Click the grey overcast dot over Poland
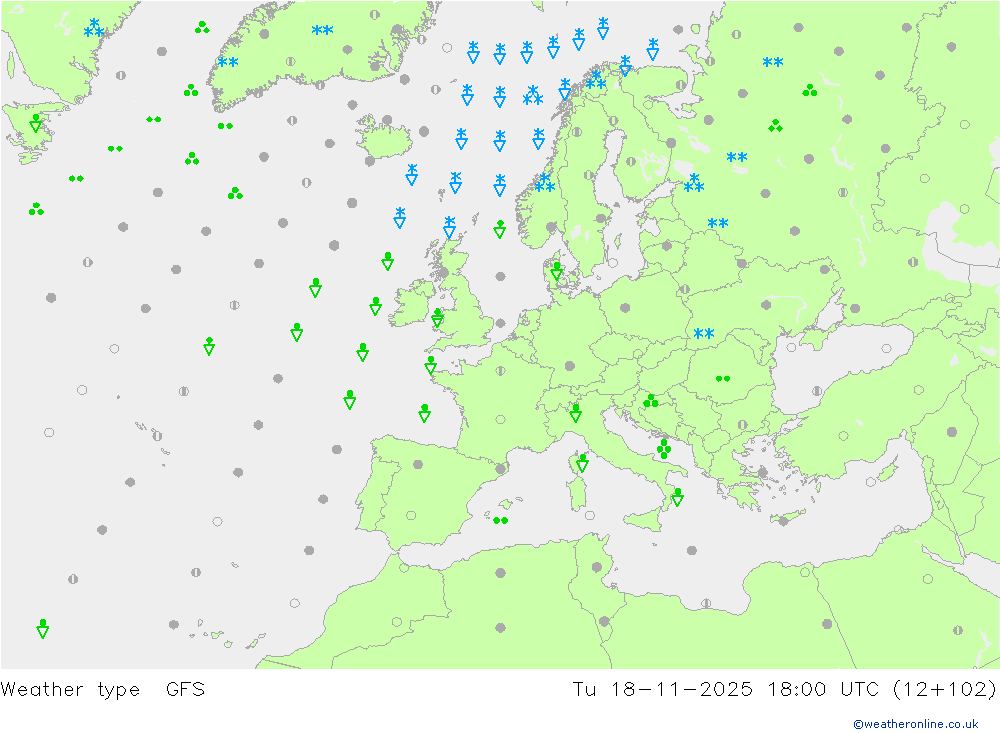Image resolution: width=1000 pixels, height=733 pixels. 625,307
